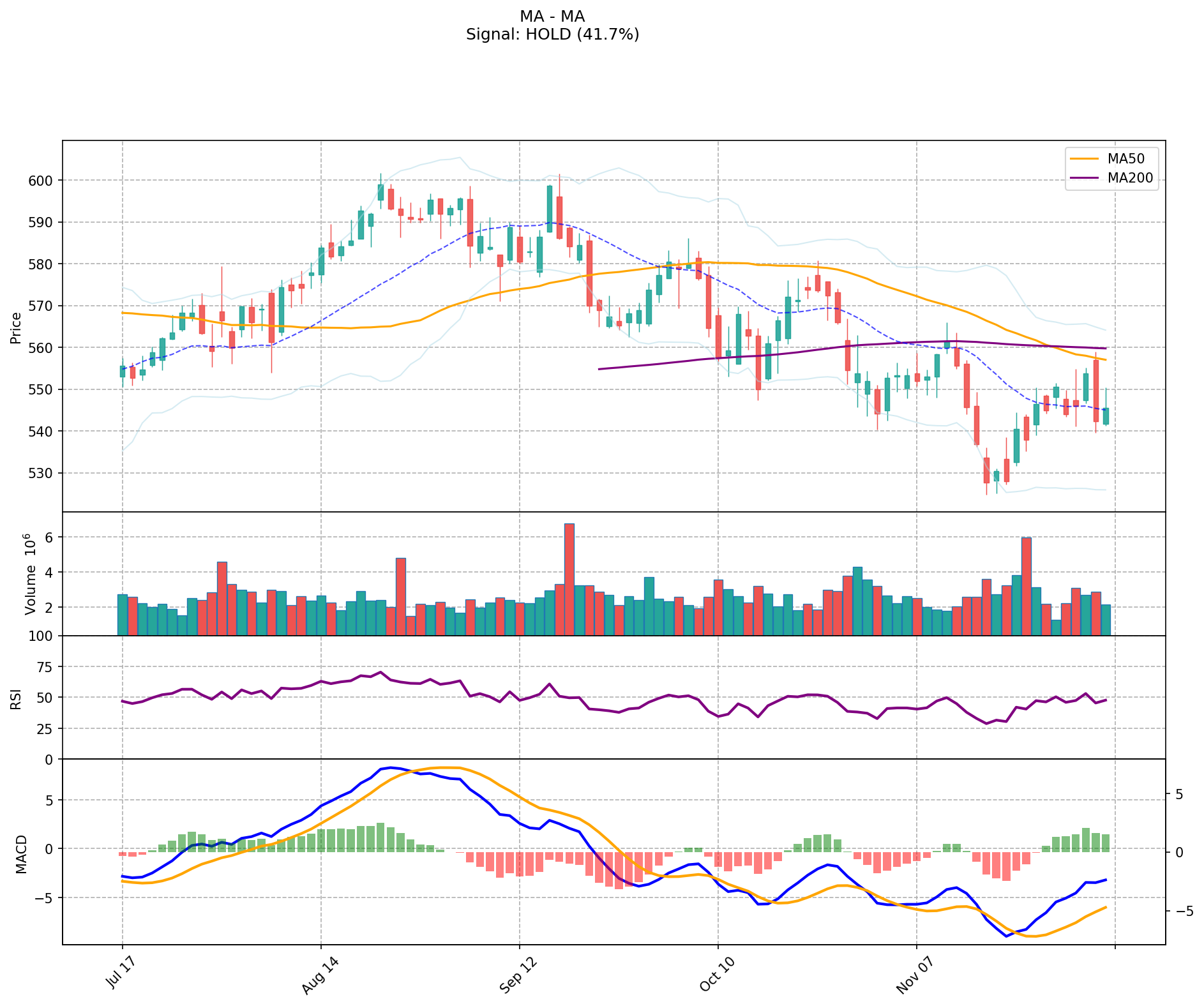Click the 'Signal: HOLD (41.7%)' subtitle
Viewport: 1204px width, 1006px height.
552,34
